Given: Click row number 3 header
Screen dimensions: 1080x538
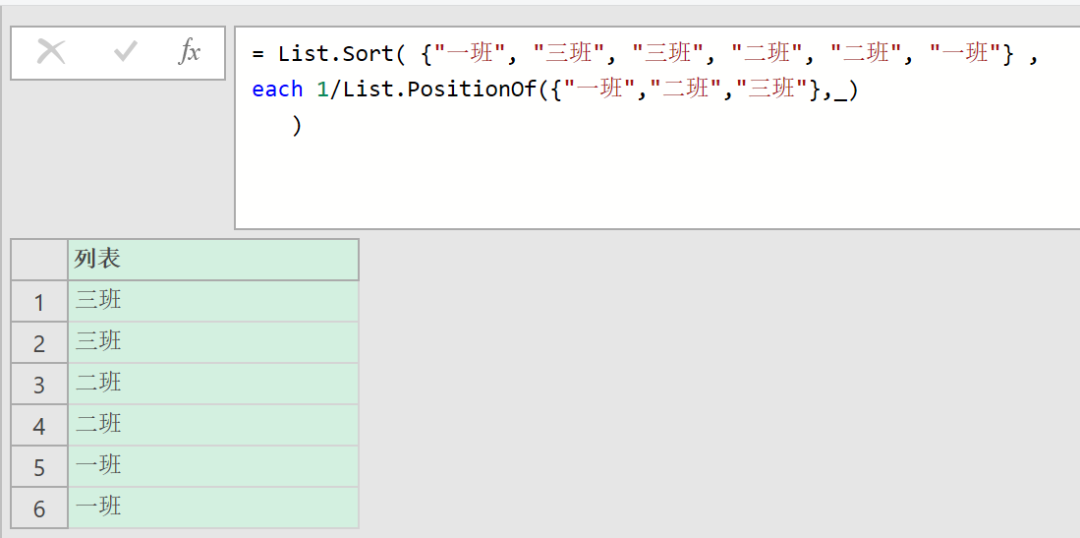Looking at the screenshot, I should pos(39,384).
